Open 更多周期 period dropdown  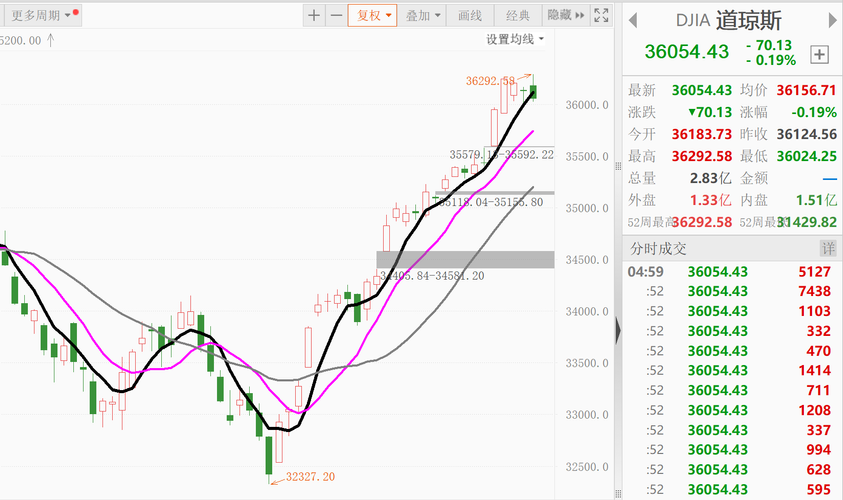coord(42,16)
